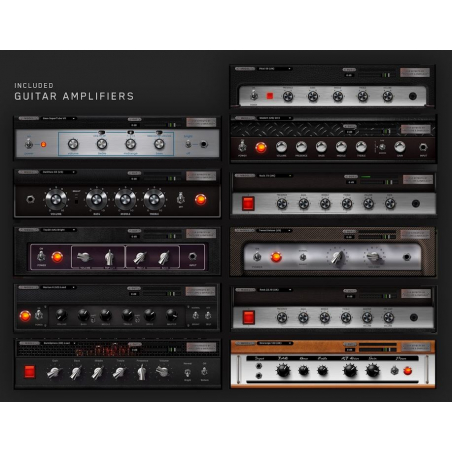Viewport: 452px width, 452px height.
Task: Click the MIDDLE chrome dial on the black amp
Action: 125,199
